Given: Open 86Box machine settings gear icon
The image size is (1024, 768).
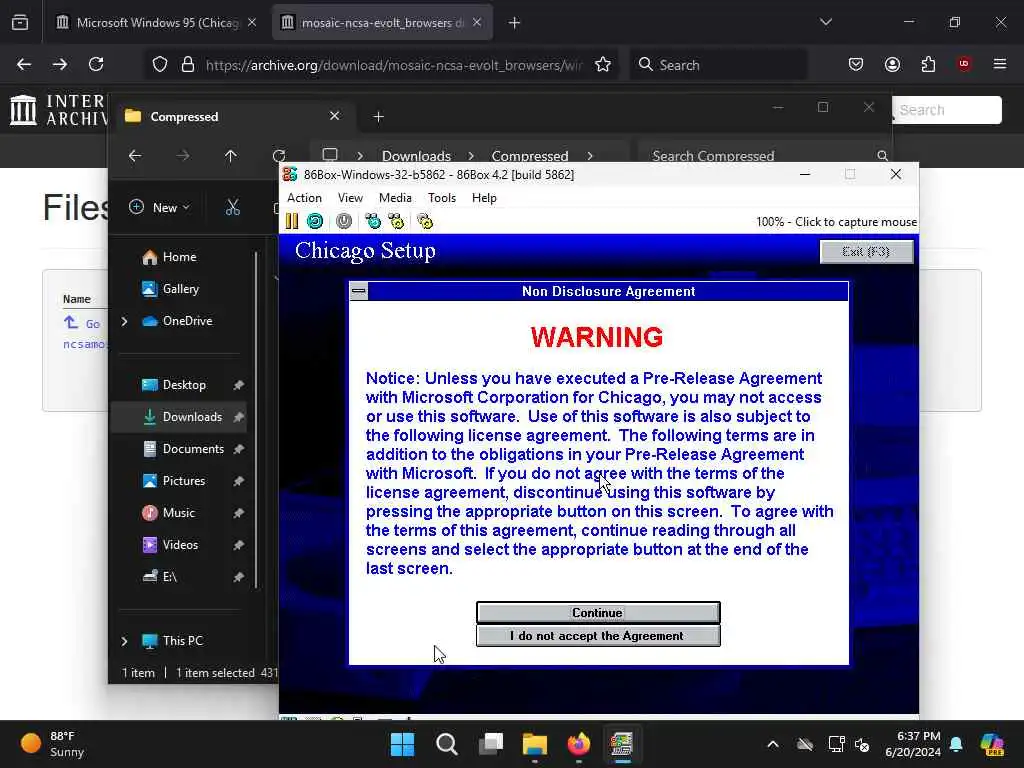Looking at the screenshot, I should tap(425, 221).
